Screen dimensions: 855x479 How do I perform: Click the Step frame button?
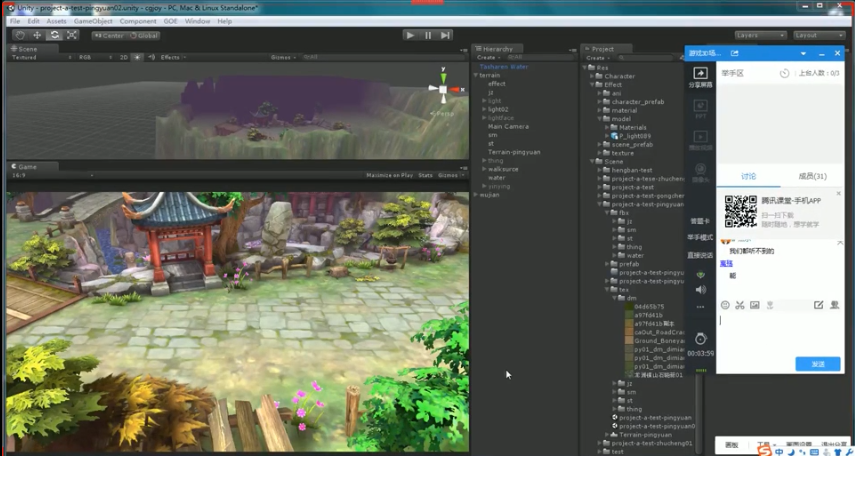click(x=445, y=35)
